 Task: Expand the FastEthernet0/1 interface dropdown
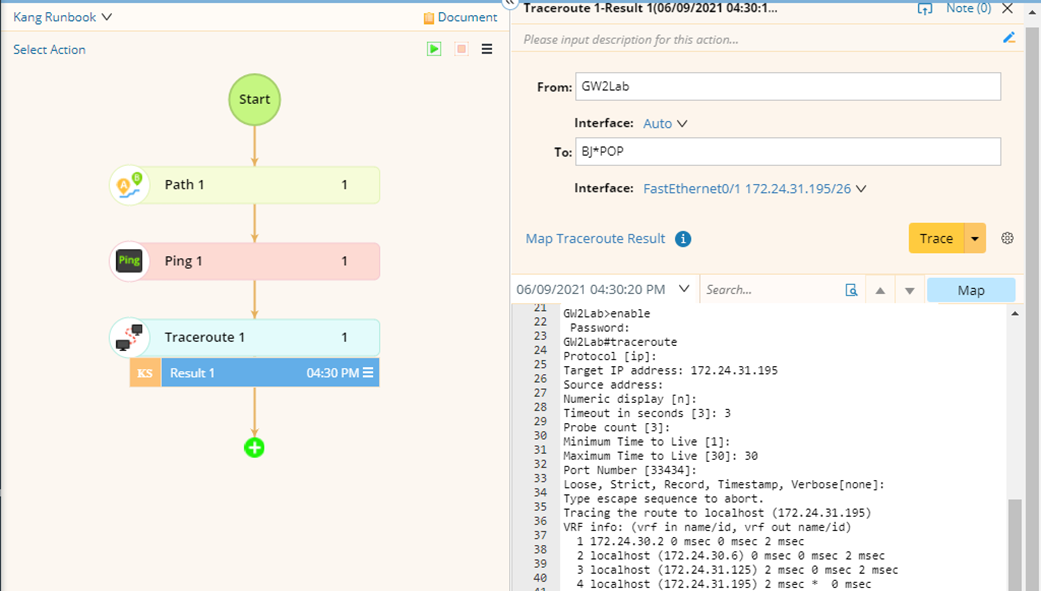tap(755, 188)
